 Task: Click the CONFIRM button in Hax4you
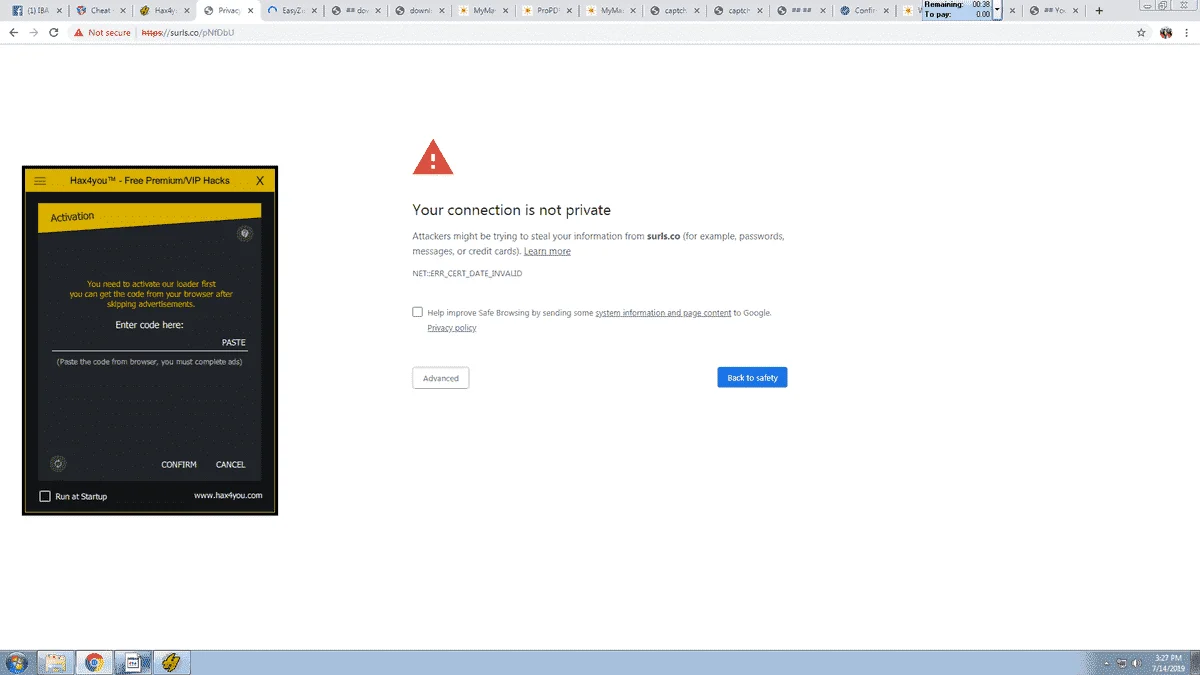pos(179,464)
